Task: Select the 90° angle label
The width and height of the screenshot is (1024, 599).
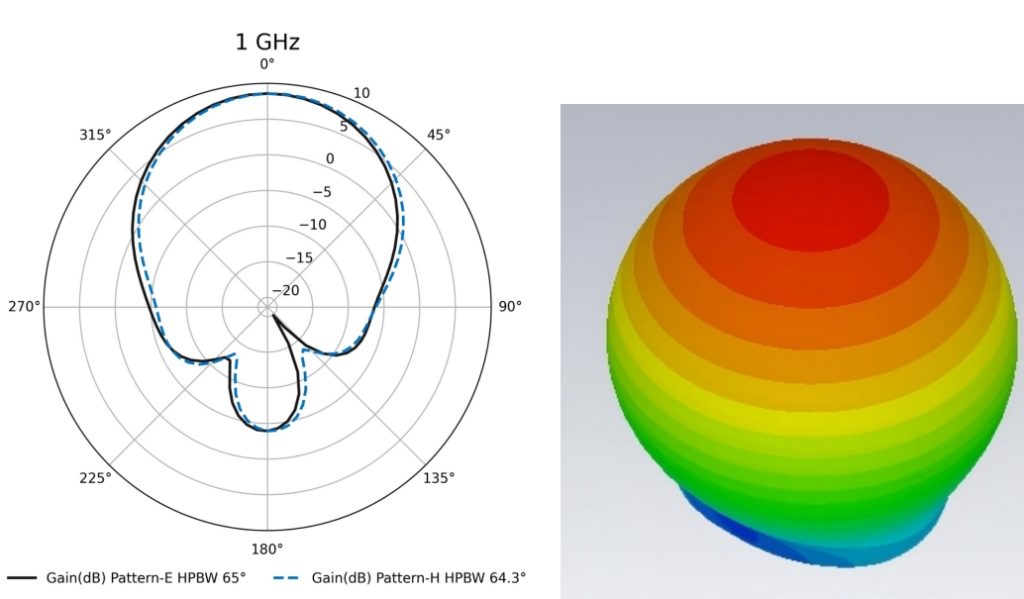Action: tap(510, 306)
